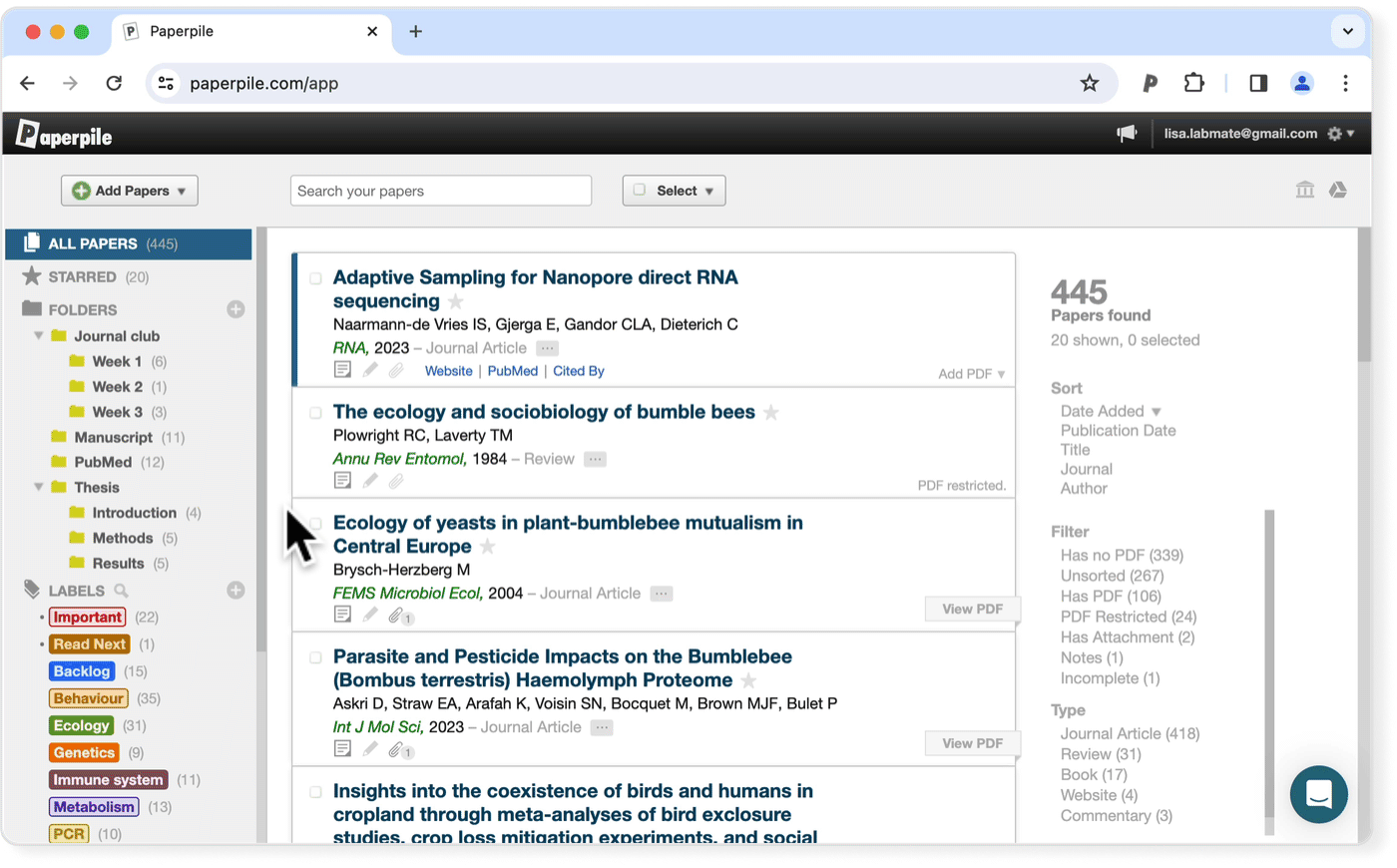
Task: Filter by Has PDF (106)
Action: click(x=1110, y=596)
